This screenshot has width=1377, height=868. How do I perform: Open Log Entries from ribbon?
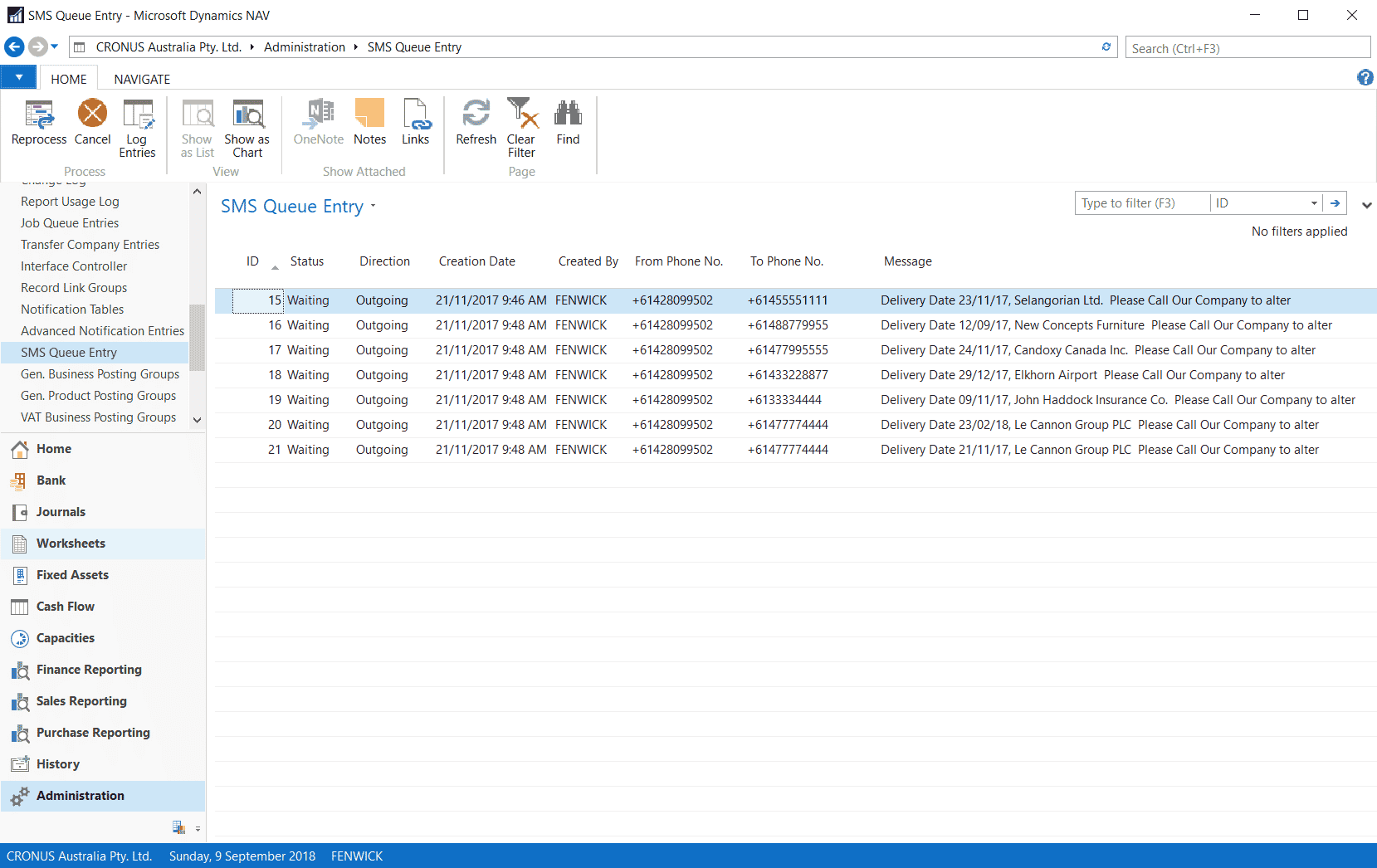[137, 129]
